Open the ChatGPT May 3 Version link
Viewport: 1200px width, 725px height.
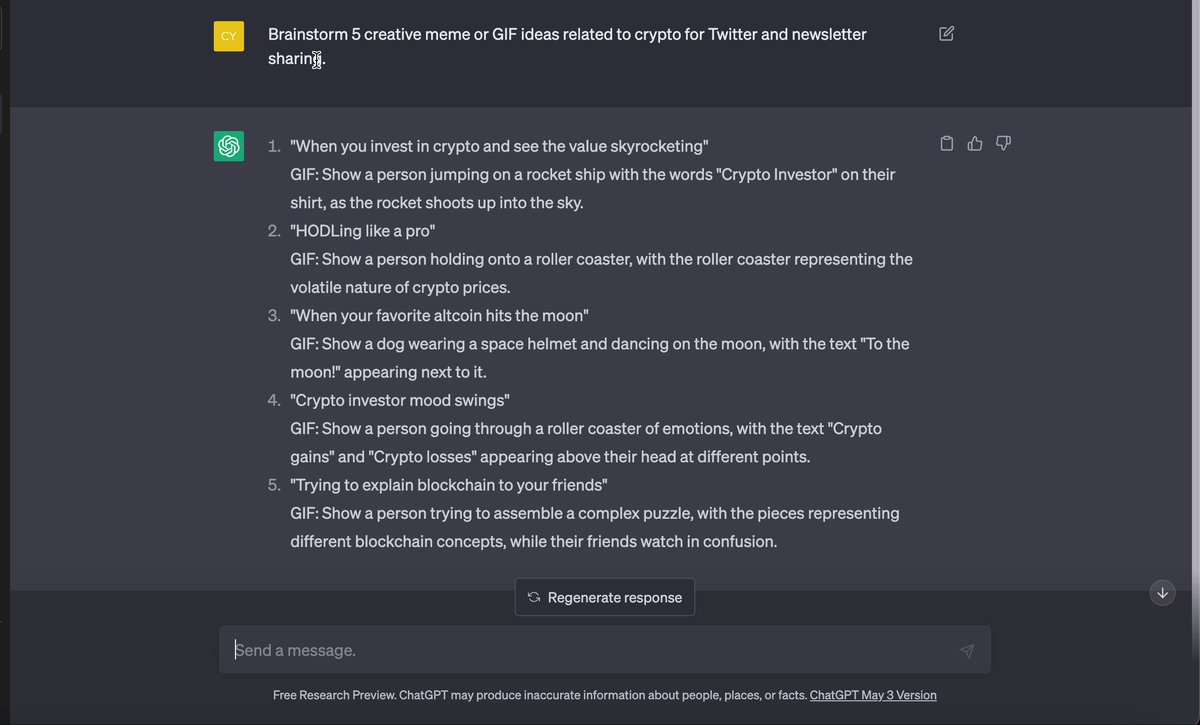tap(873, 695)
